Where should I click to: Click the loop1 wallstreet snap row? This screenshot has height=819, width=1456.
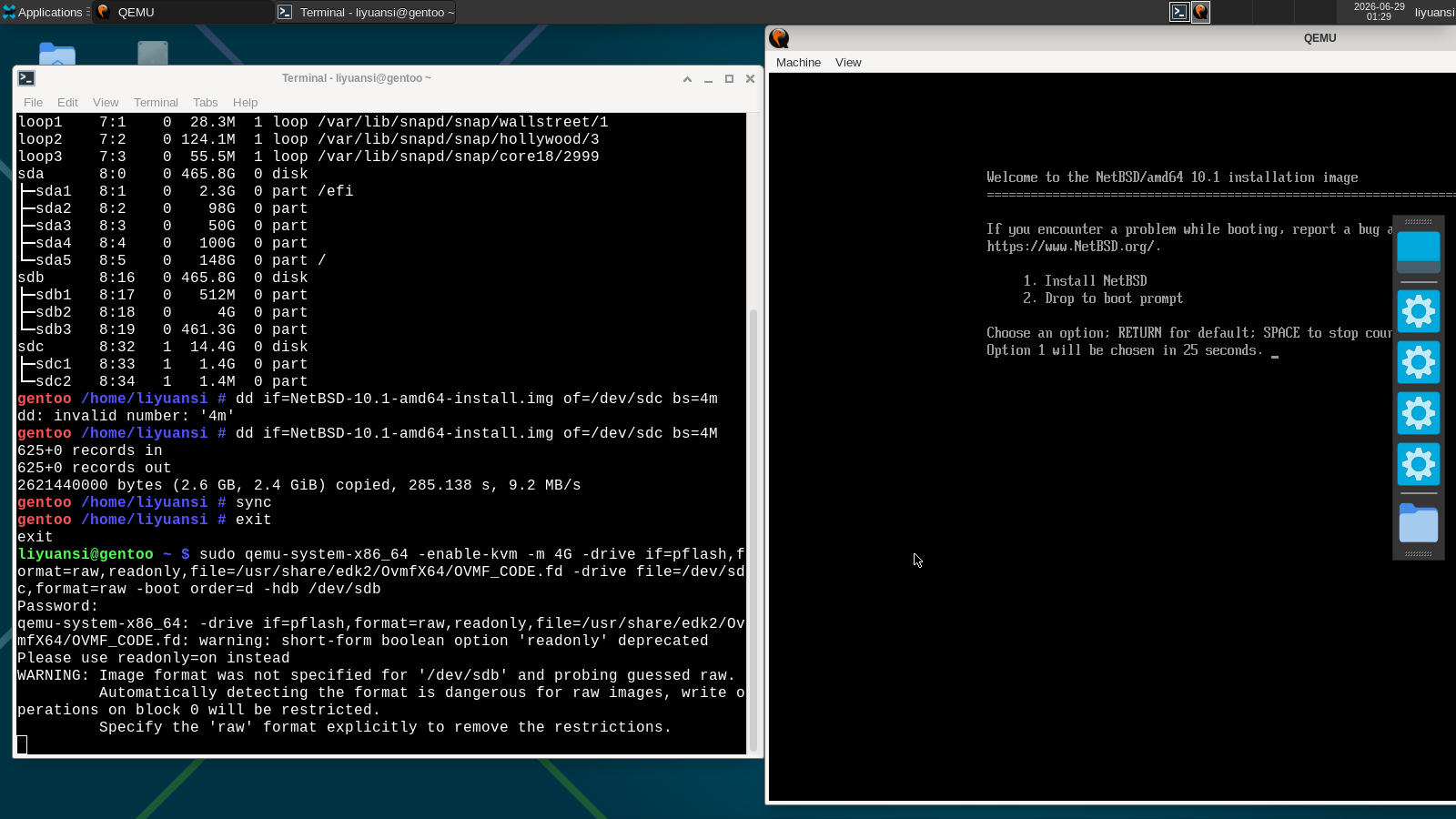coord(313,122)
